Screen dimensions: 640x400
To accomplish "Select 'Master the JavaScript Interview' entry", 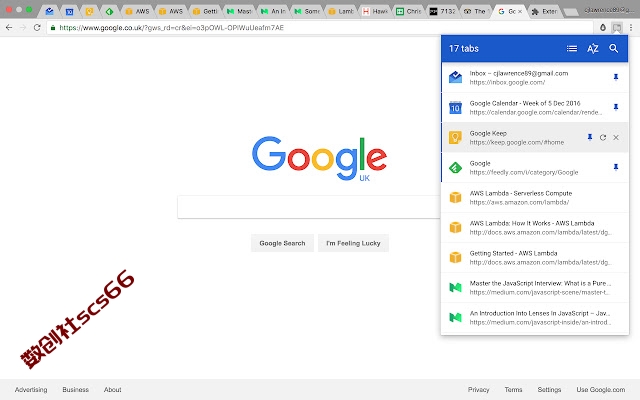I will 535,287.
